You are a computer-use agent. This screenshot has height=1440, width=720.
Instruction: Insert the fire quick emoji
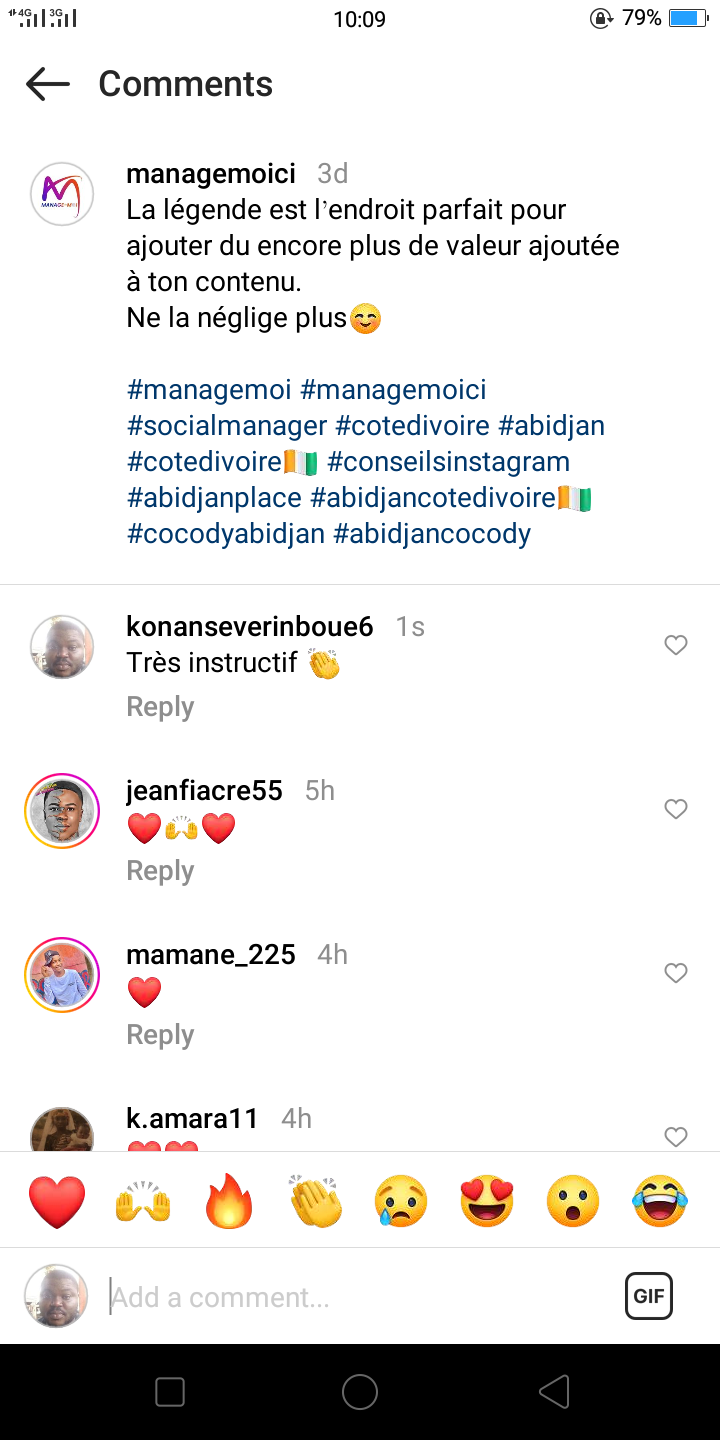(230, 1201)
